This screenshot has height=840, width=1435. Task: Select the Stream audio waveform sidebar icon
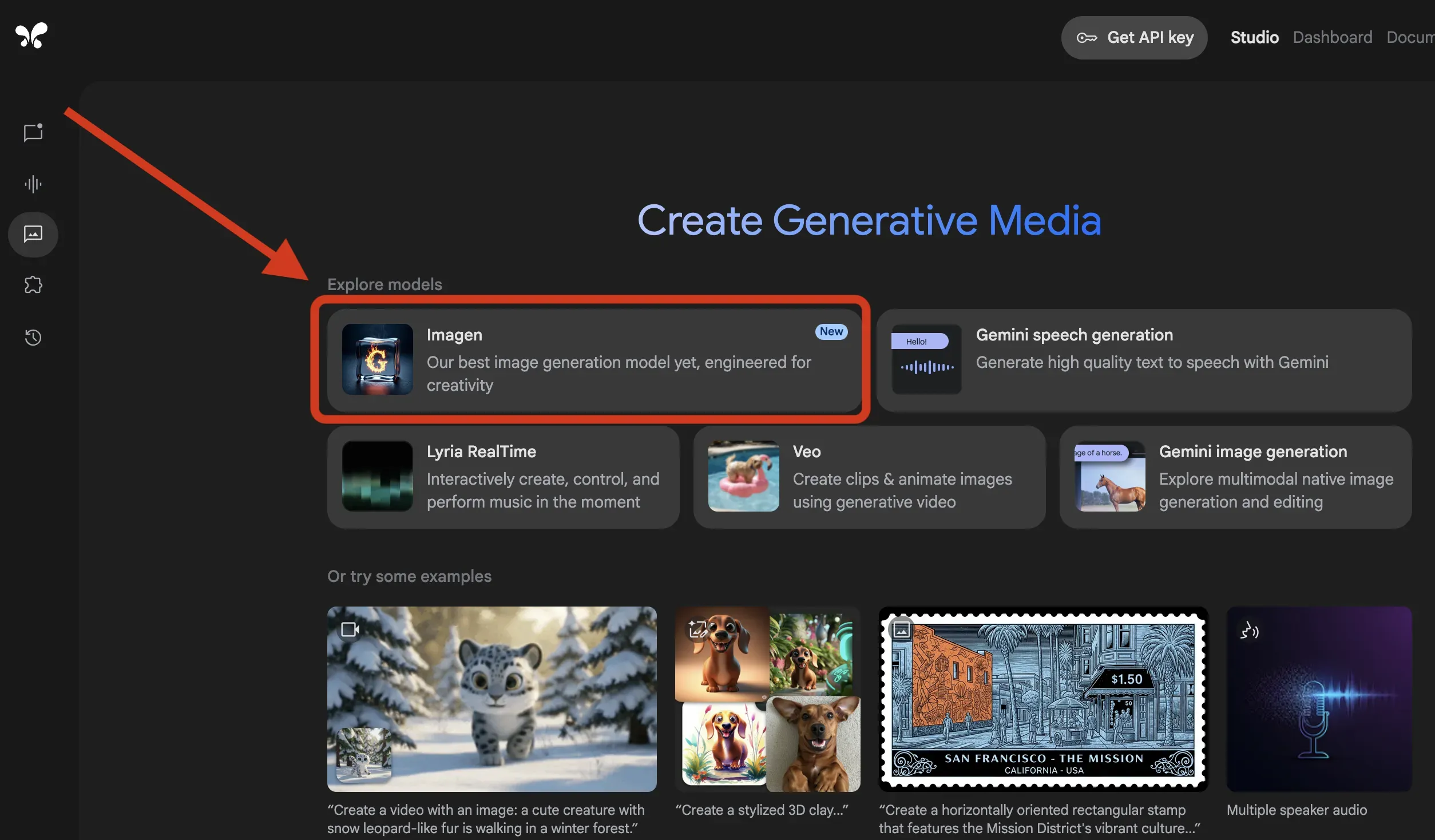33,184
